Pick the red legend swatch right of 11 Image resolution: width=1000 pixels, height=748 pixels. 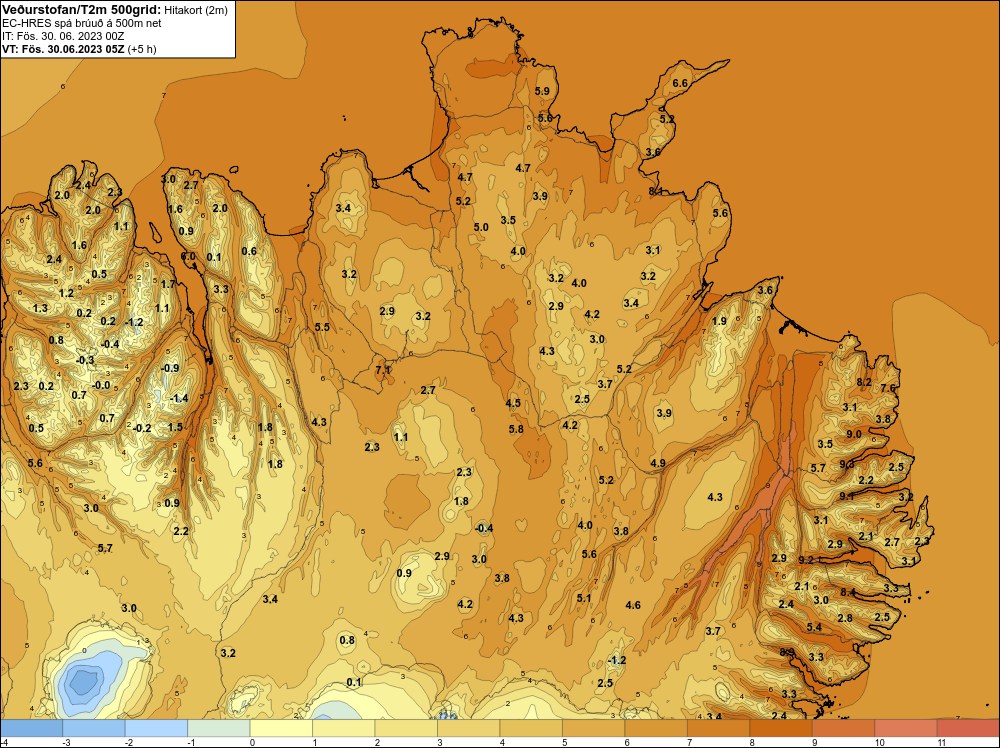(x=968, y=728)
